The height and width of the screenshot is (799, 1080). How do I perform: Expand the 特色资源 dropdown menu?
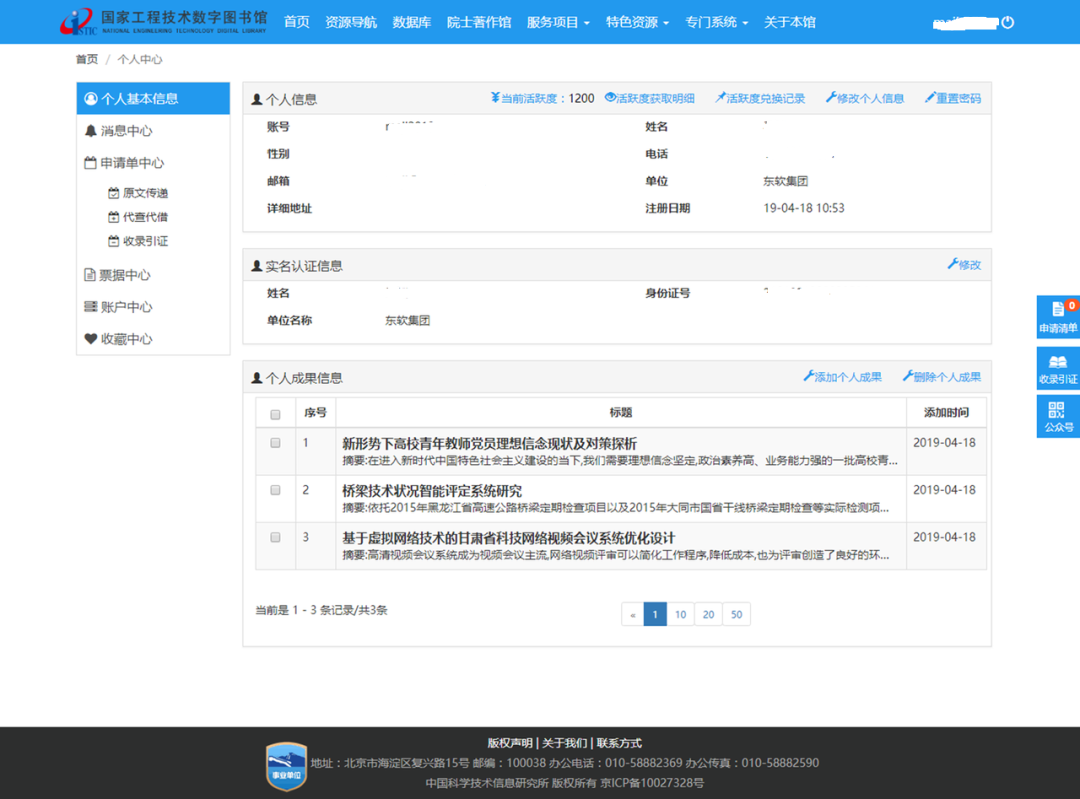(637, 22)
